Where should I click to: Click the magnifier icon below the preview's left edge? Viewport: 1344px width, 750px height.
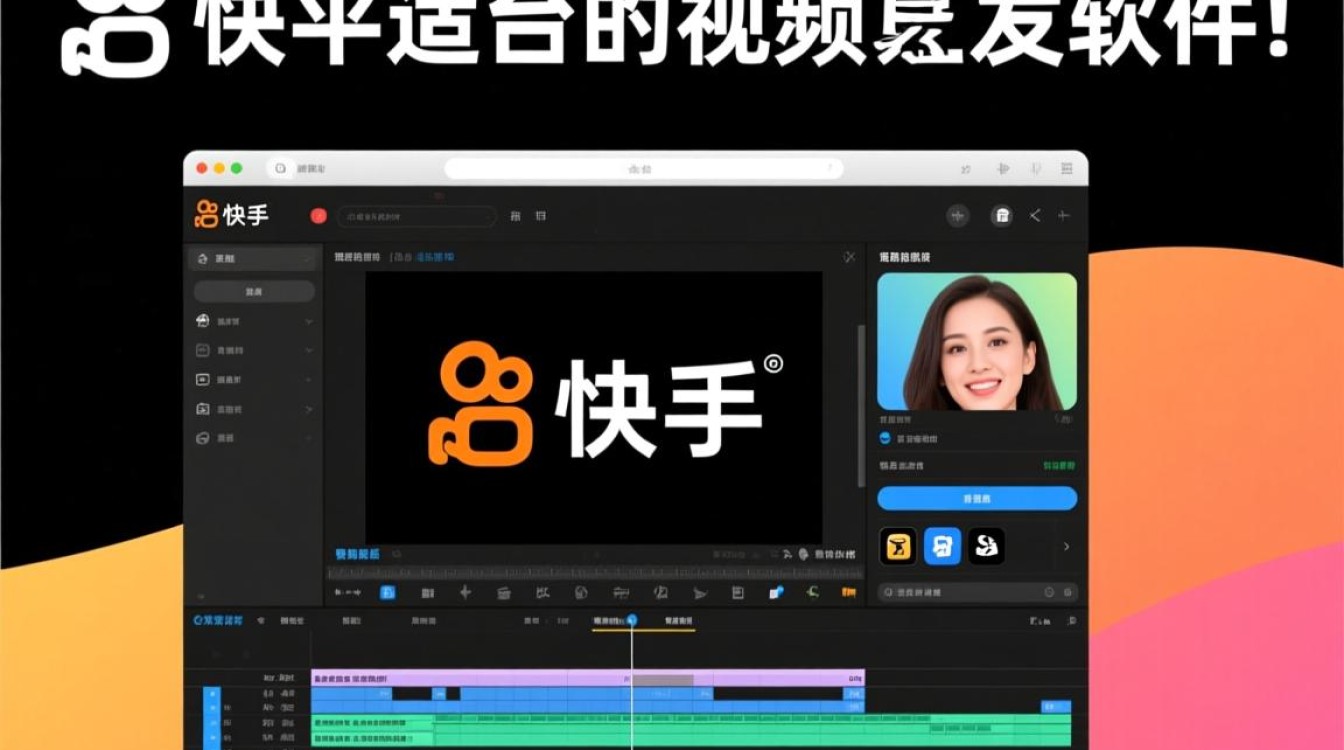tap(397, 553)
